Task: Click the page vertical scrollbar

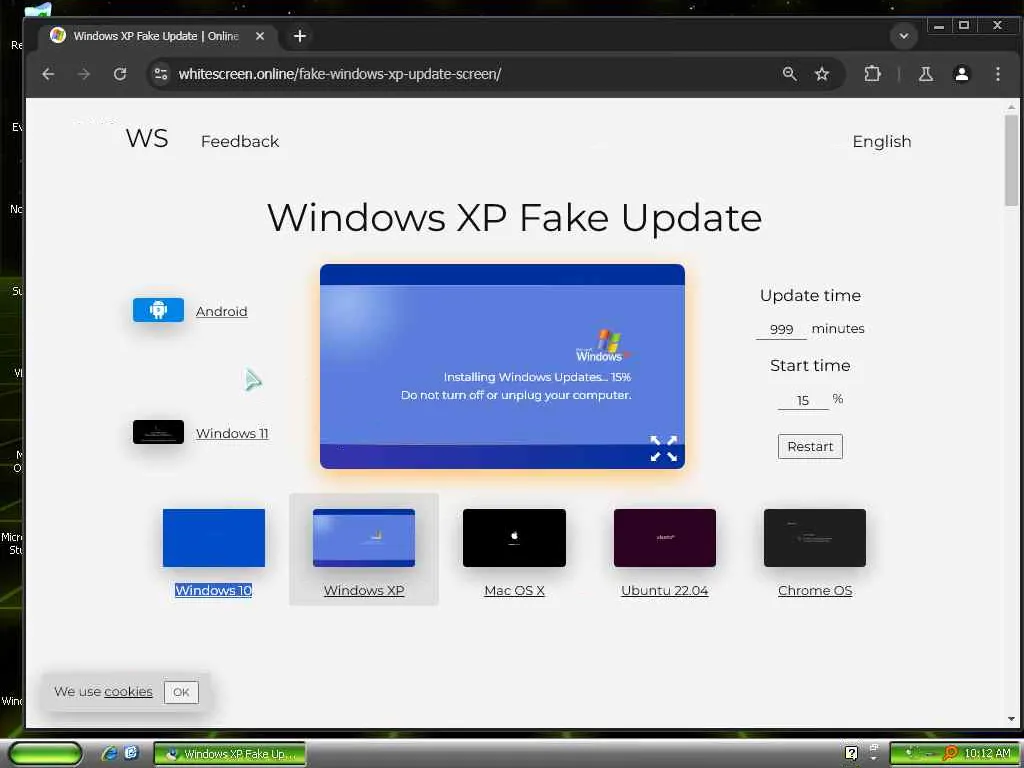Action: point(1011,160)
